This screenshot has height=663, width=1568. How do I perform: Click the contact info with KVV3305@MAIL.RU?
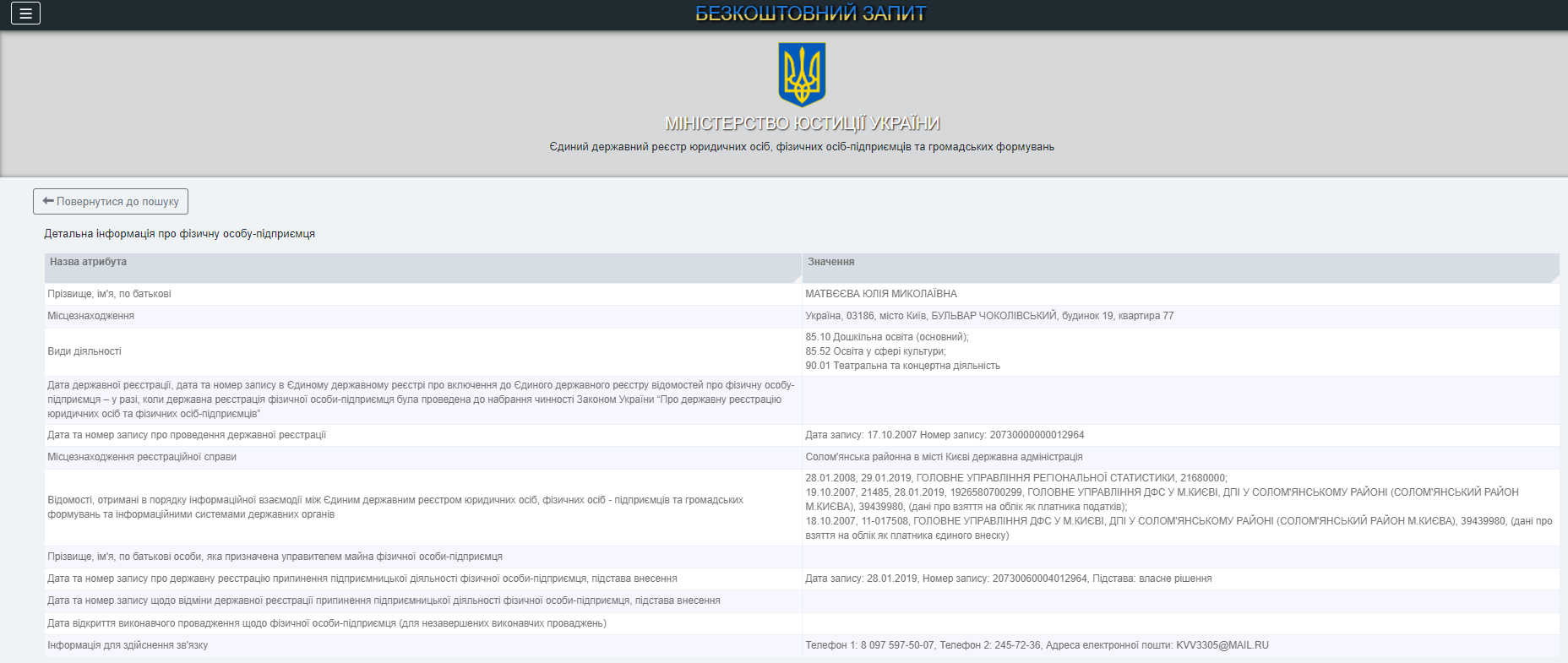[1036, 645]
